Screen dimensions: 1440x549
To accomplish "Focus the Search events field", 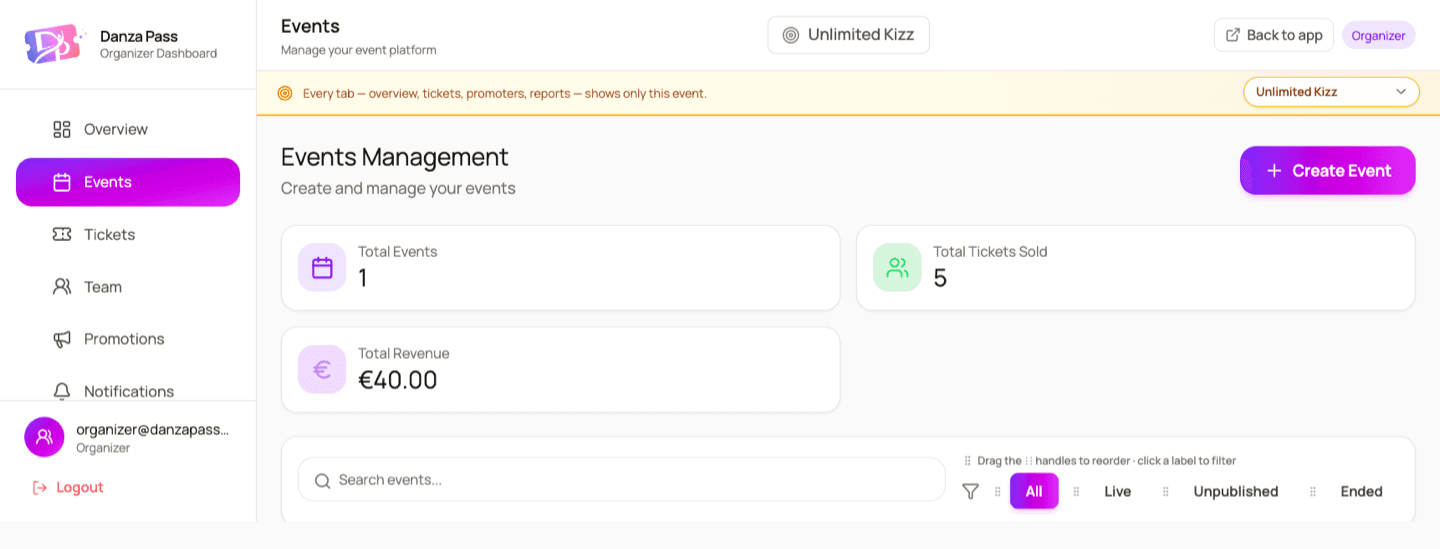I will [622, 480].
